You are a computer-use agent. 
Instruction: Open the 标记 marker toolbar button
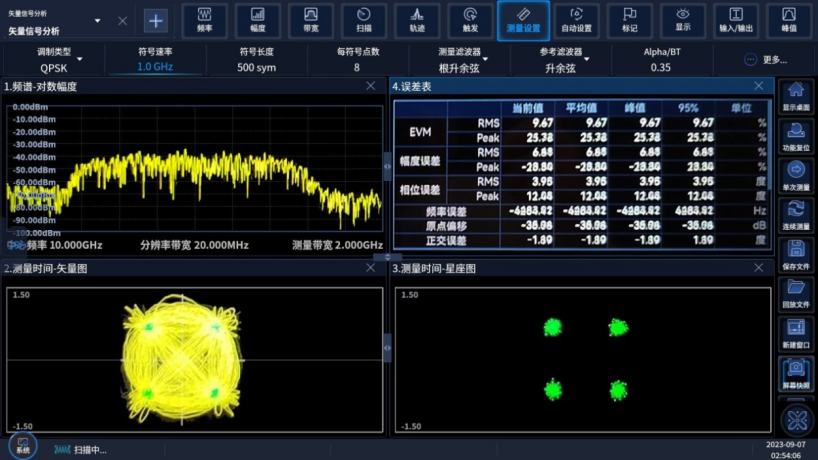pyautogui.click(x=630, y=20)
